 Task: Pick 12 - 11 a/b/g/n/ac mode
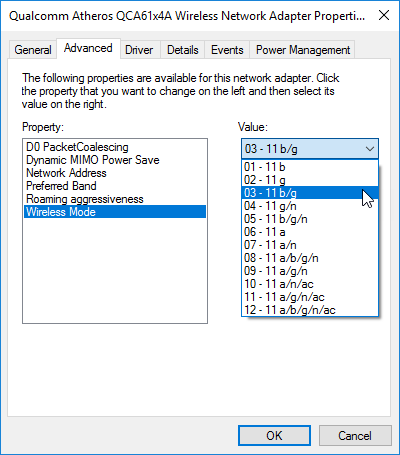310,310
